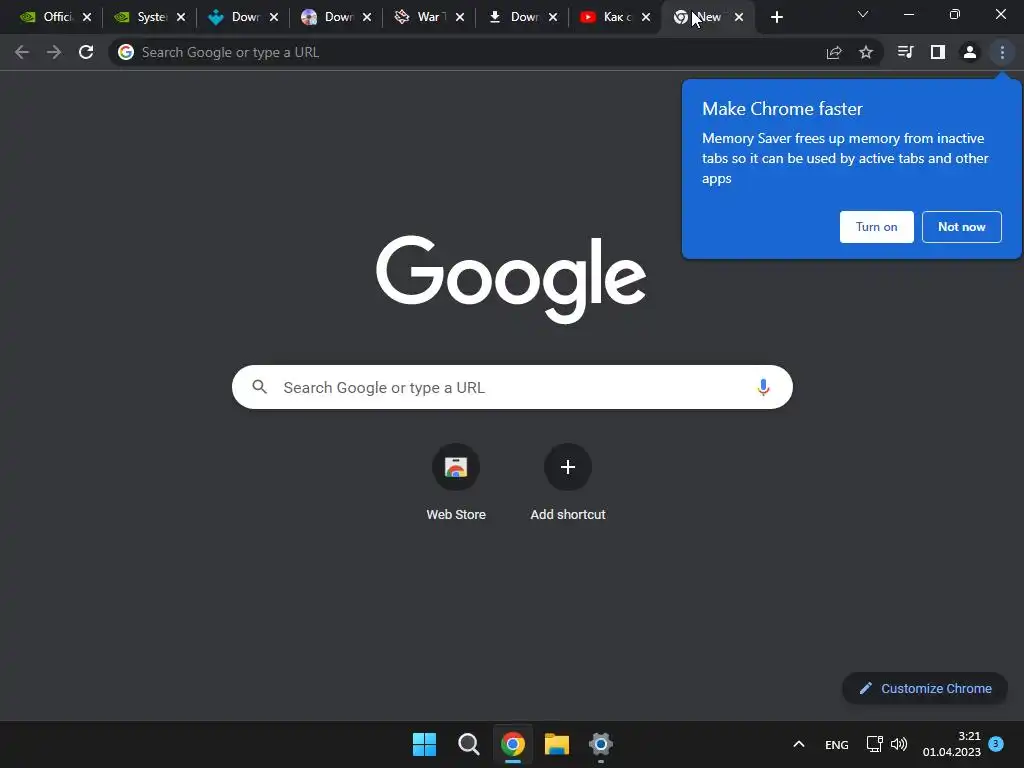The width and height of the screenshot is (1024, 768).
Task: Open the notification badge showing 3
Action: coord(996,743)
